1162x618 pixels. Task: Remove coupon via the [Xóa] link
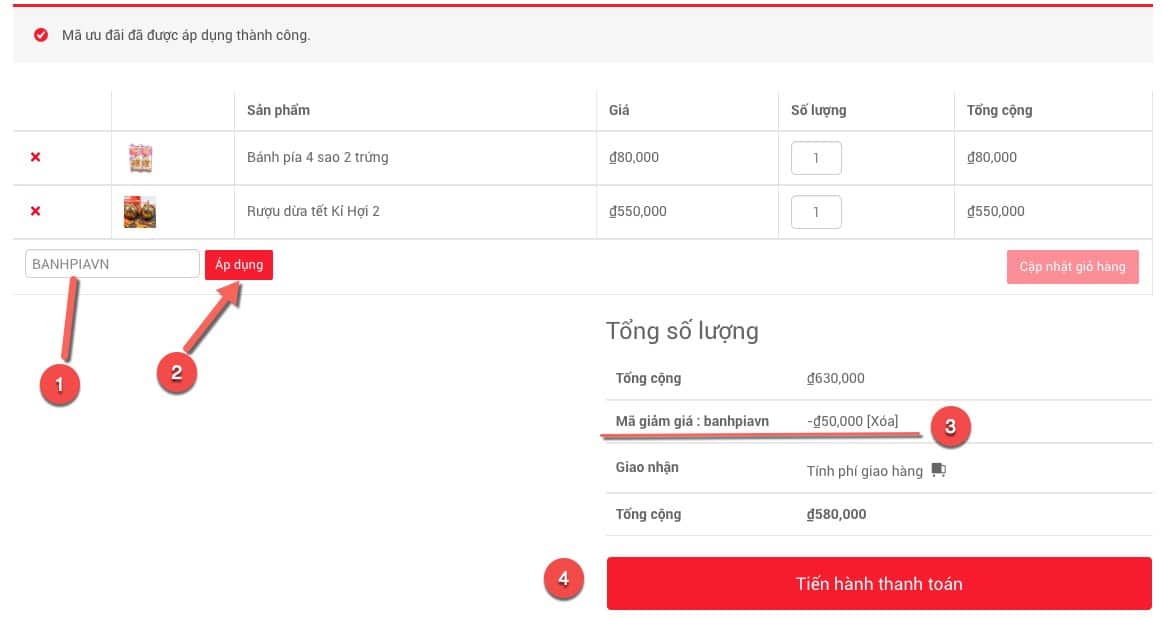882,421
